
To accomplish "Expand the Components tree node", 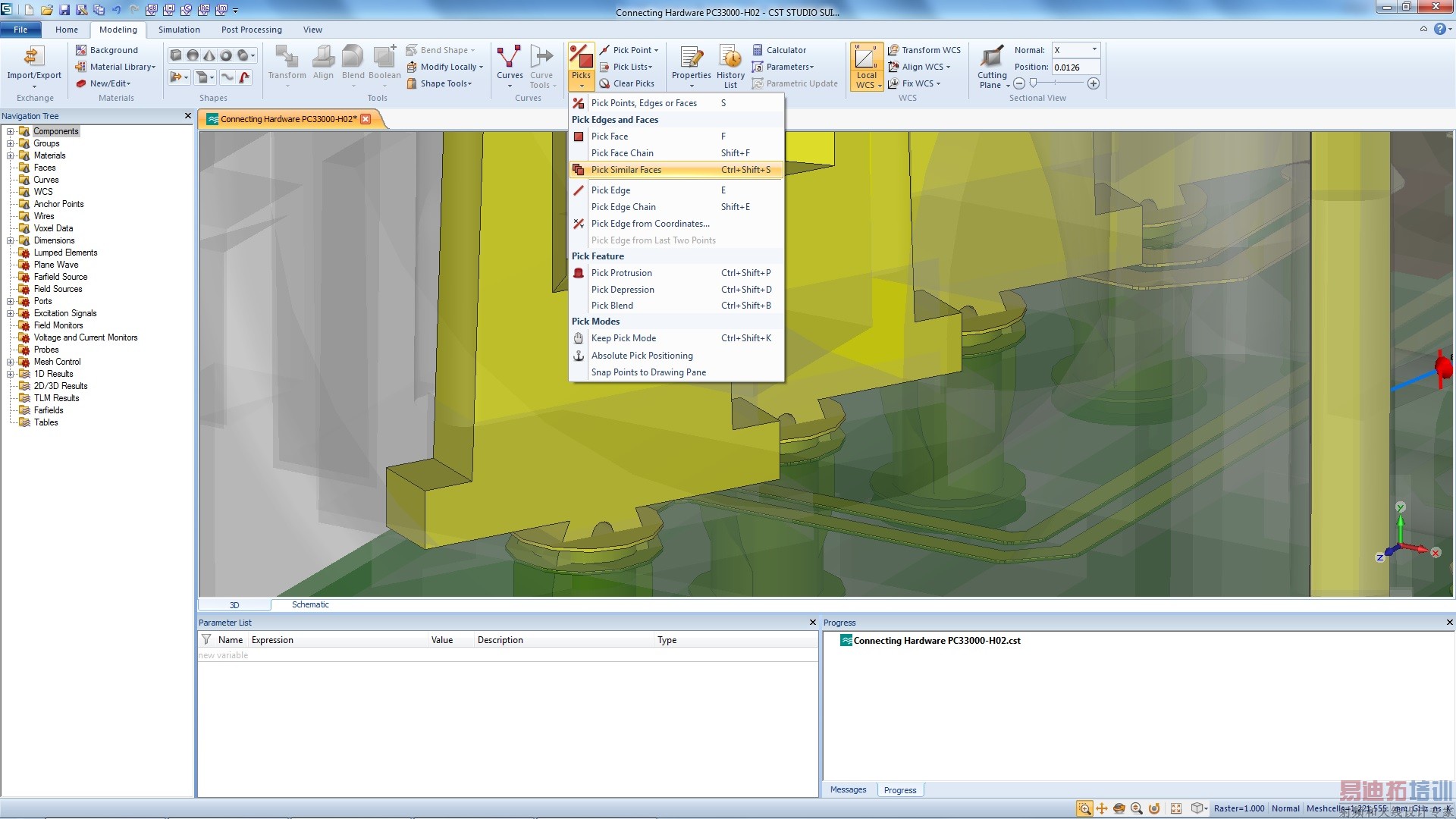I will (x=11, y=131).
